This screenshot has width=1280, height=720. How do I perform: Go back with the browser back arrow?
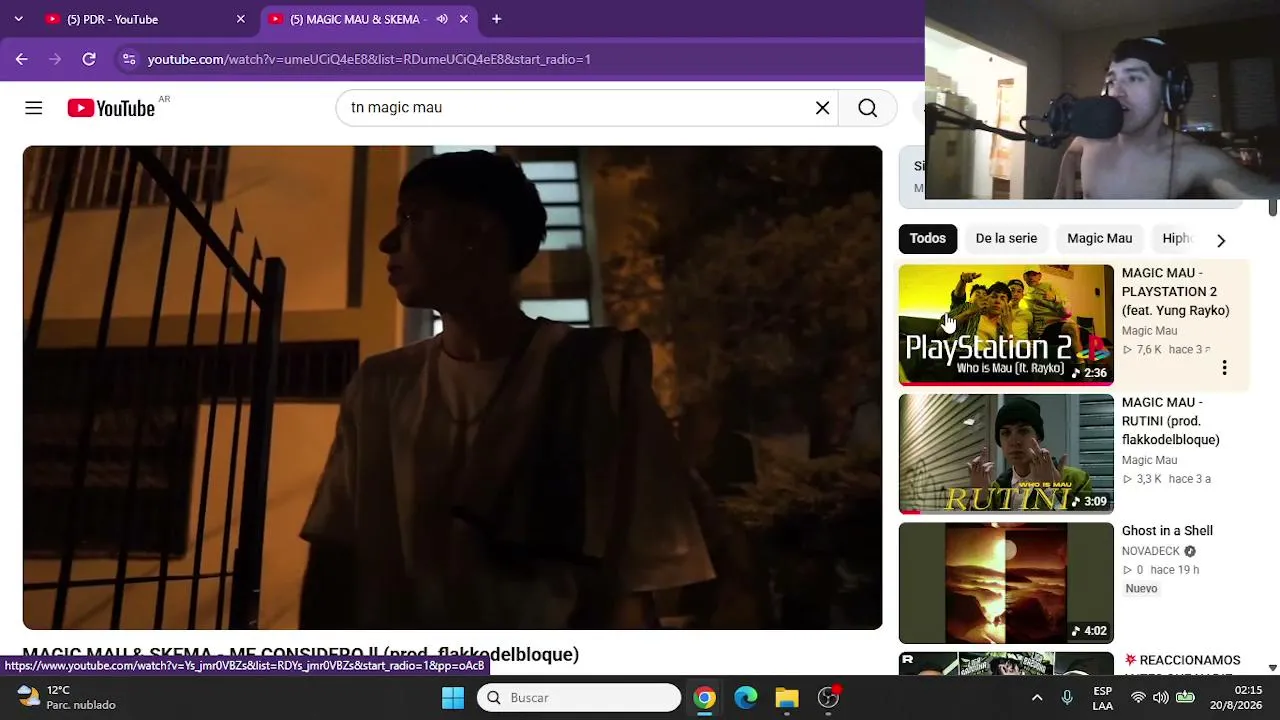(x=22, y=59)
